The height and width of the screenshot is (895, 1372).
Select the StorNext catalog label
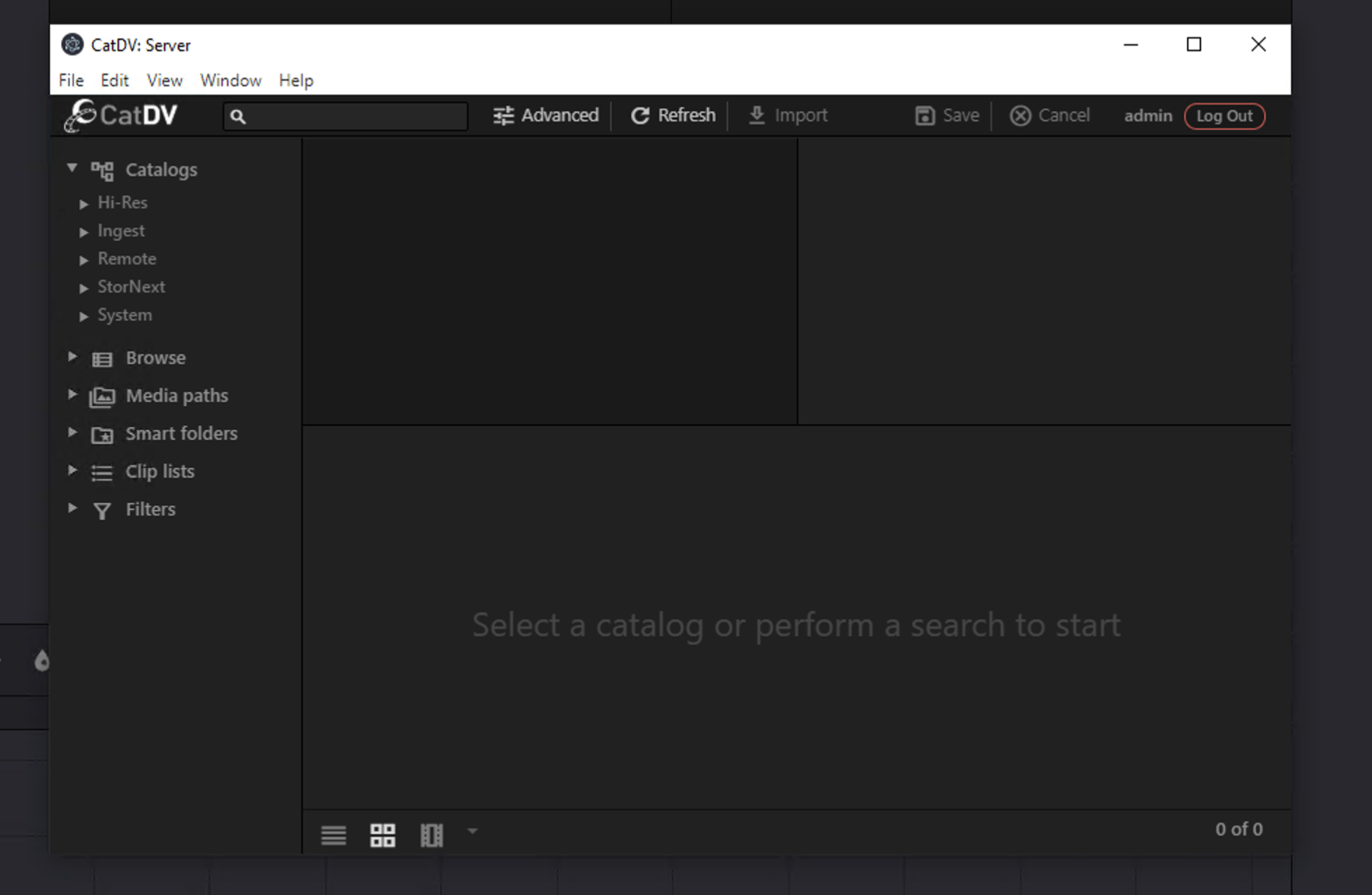[131, 287]
